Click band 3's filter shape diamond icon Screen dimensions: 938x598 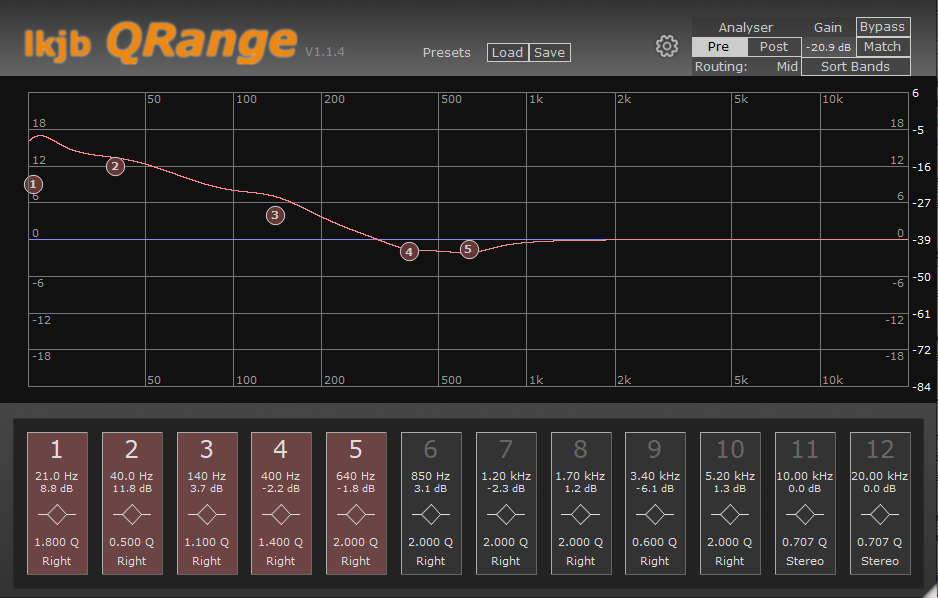click(x=206, y=515)
